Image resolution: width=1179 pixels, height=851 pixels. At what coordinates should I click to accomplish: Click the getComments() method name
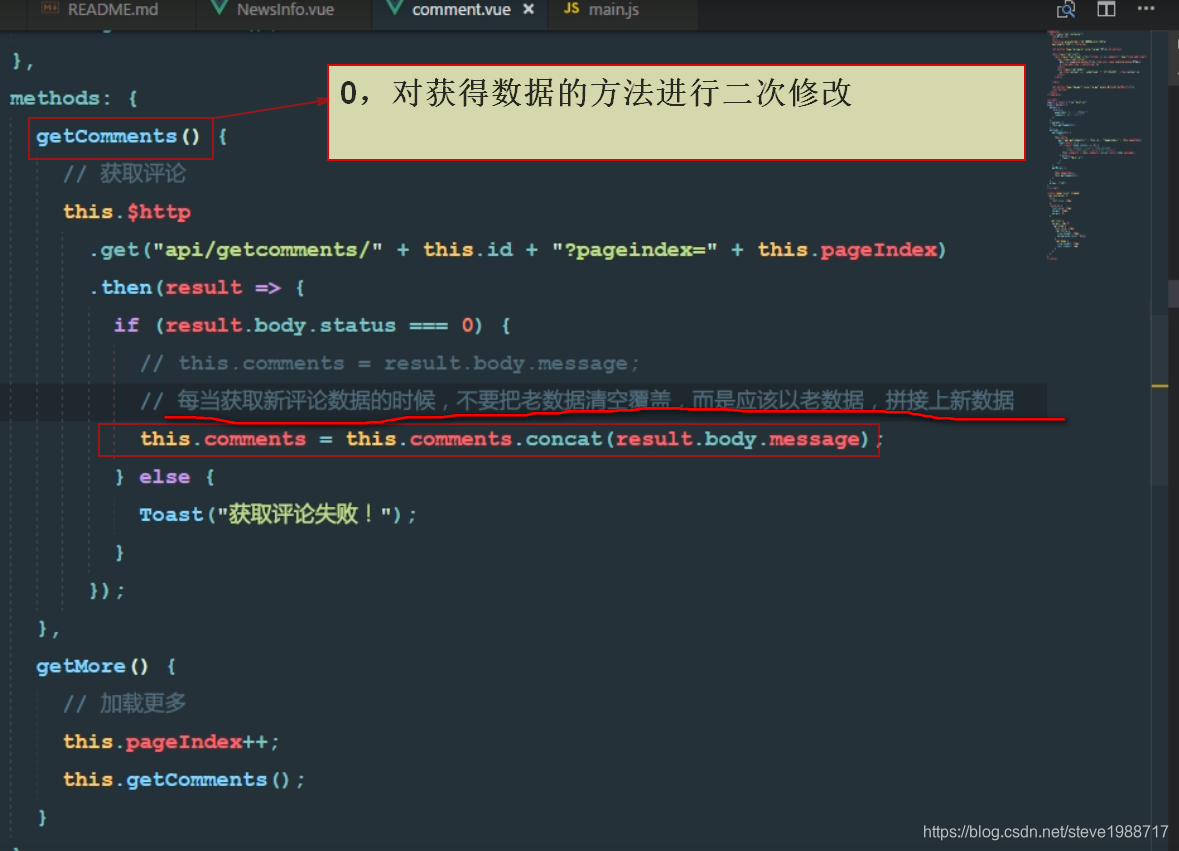(118, 137)
